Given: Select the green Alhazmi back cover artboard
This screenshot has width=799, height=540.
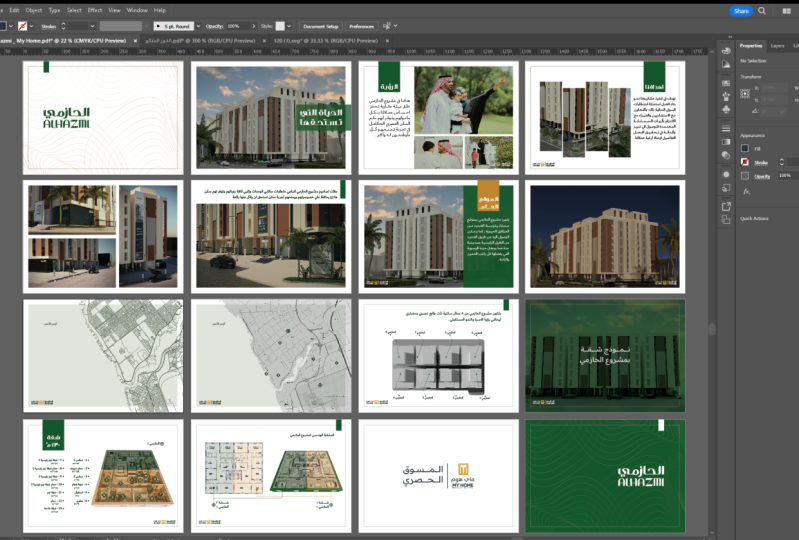Looking at the screenshot, I should click(x=605, y=476).
